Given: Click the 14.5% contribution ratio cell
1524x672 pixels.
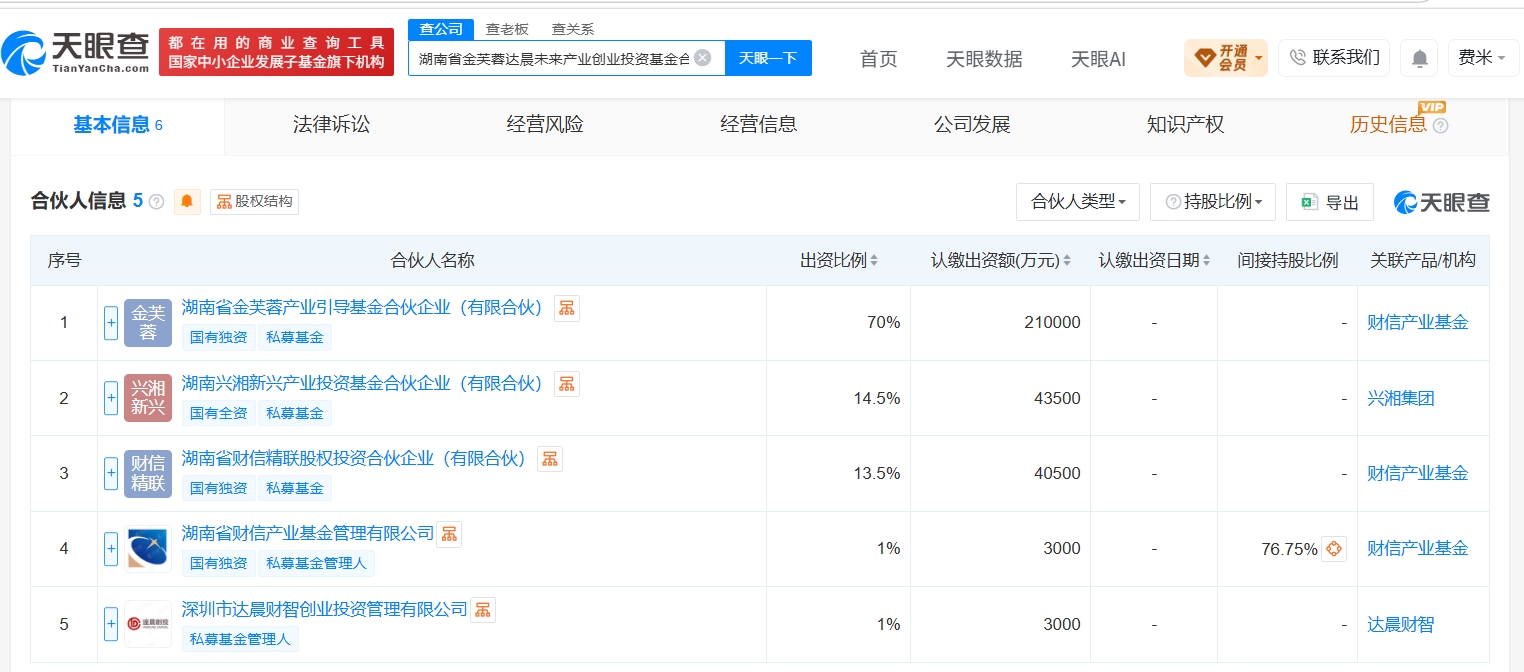Looking at the screenshot, I should click(838, 398).
